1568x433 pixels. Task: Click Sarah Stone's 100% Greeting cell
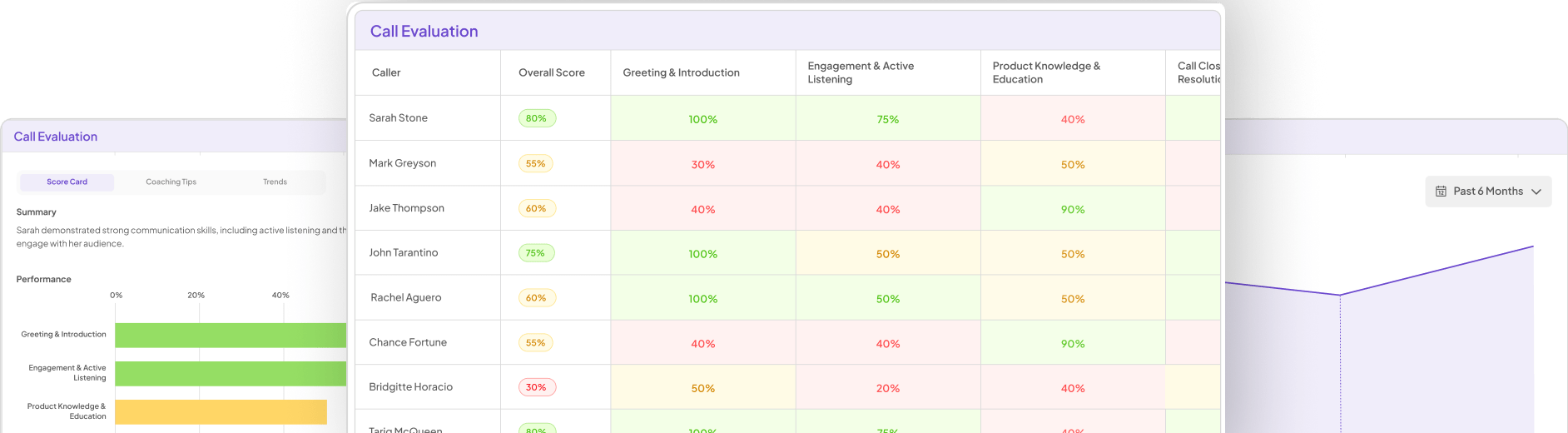click(703, 119)
